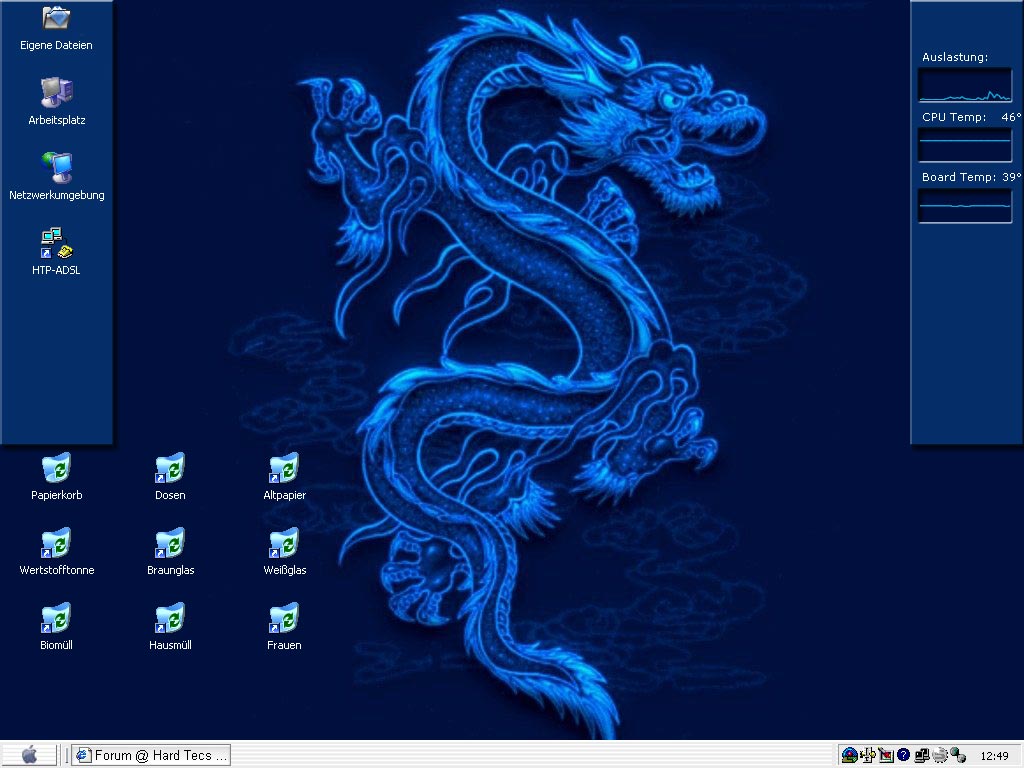The width and height of the screenshot is (1024, 768).
Task: Open the Weißglas shortcut
Action: click(284, 543)
